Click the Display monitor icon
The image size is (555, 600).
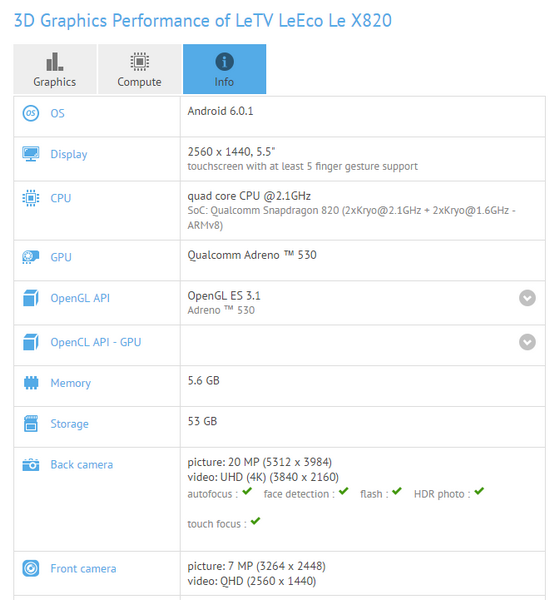[31, 154]
